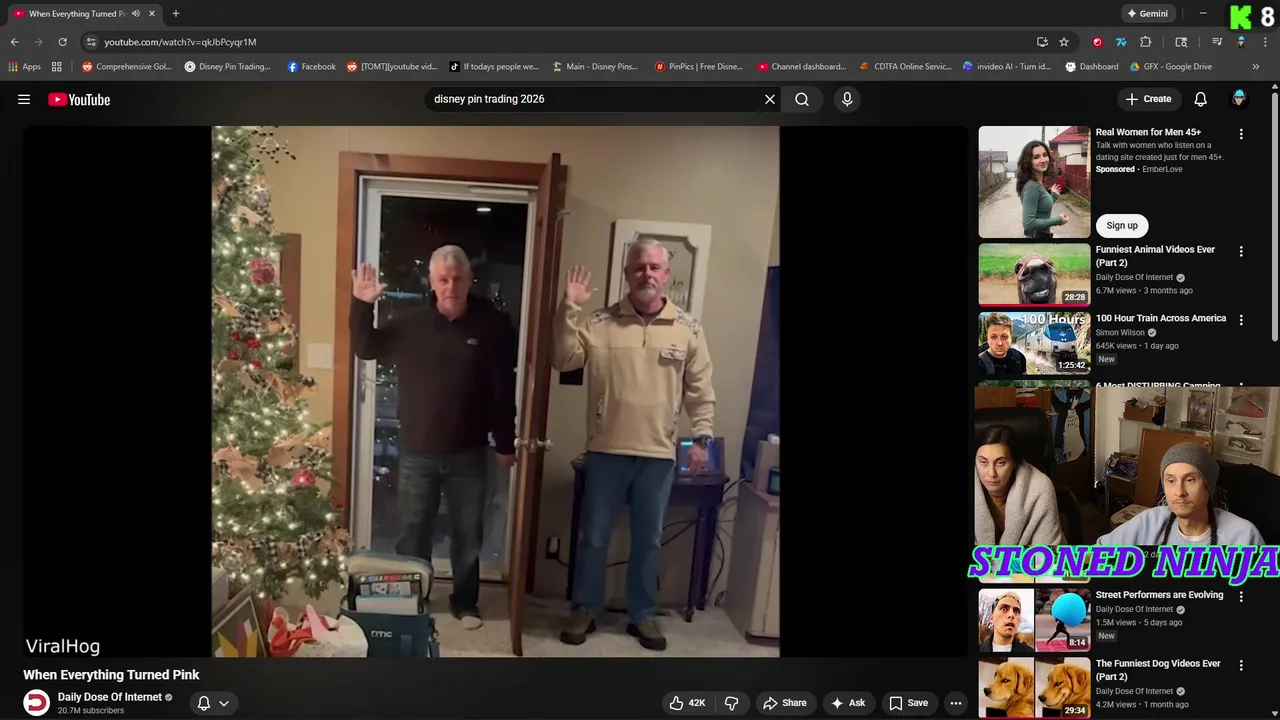Open Chrome profile avatar
The width and height of the screenshot is (1280, 720).
tap(1241, 42)
